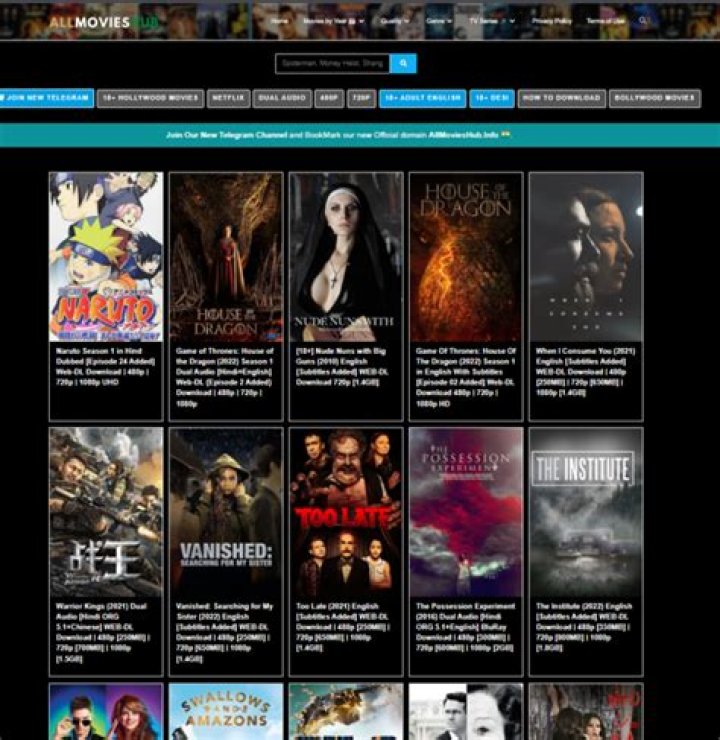Go to the Home menu item

point(280,20)
